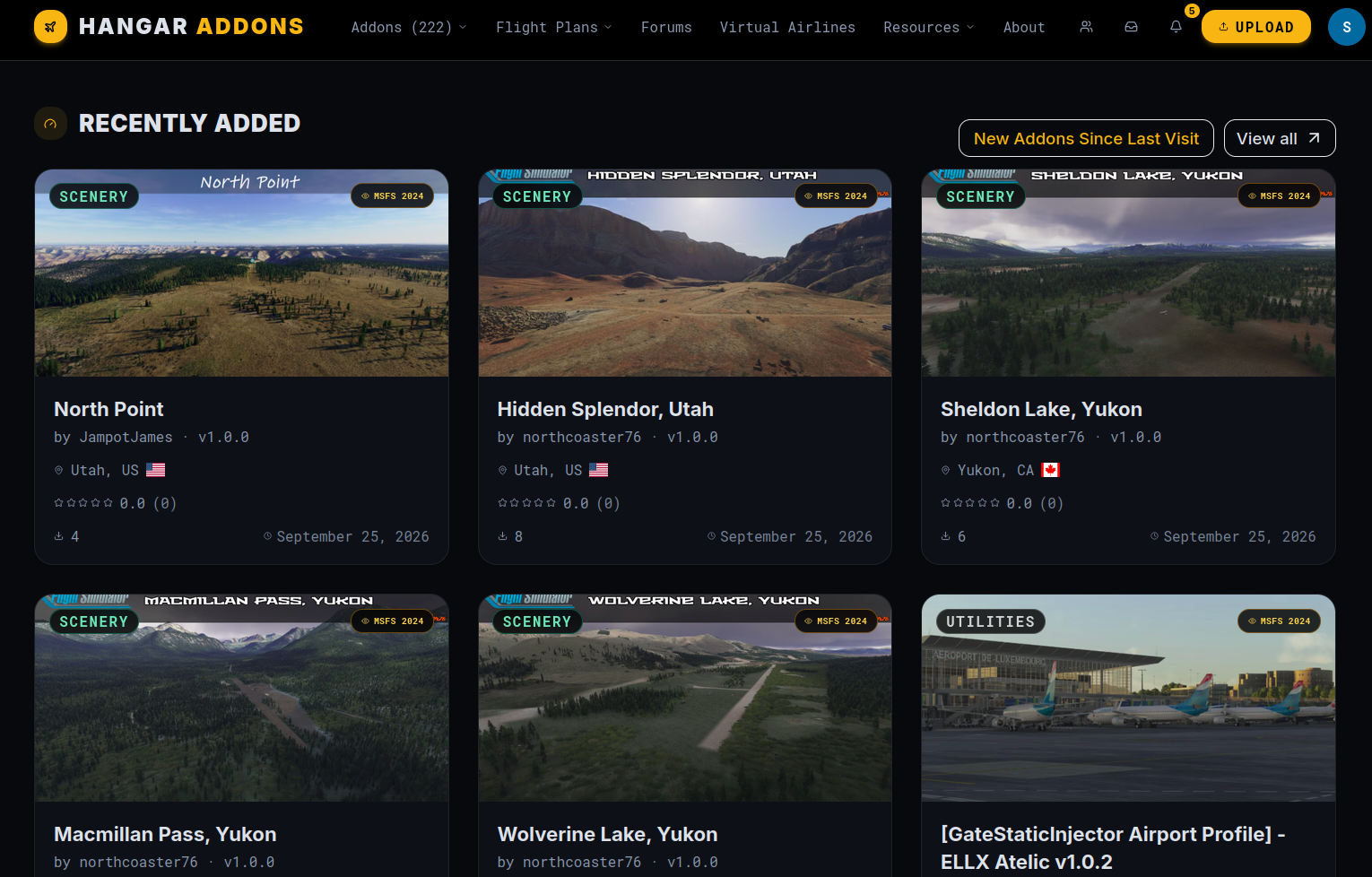Click the US flag on the North Point card
The height and width of the screenshot is (877, 1372).
click(156, 470)
